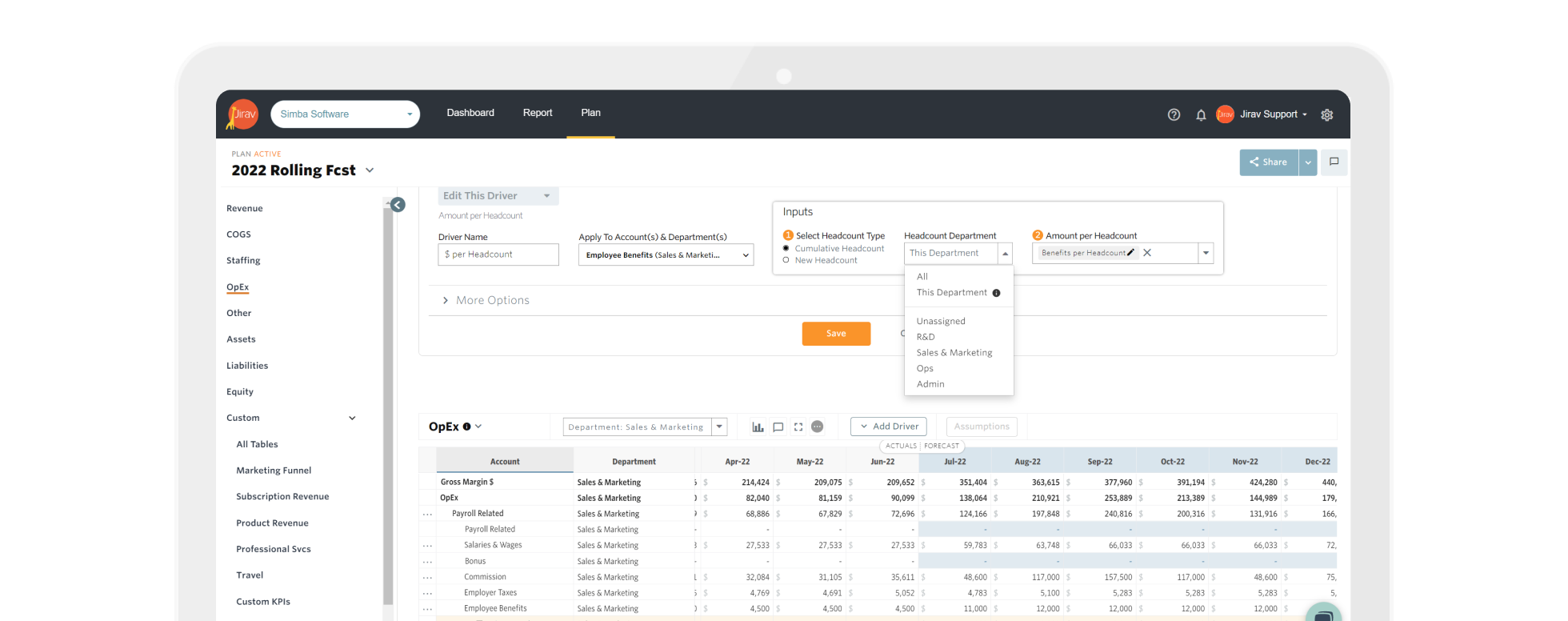Remove Benefits per Headcount with X
Screen dimensions: 1568x621
click(1147, 253)
